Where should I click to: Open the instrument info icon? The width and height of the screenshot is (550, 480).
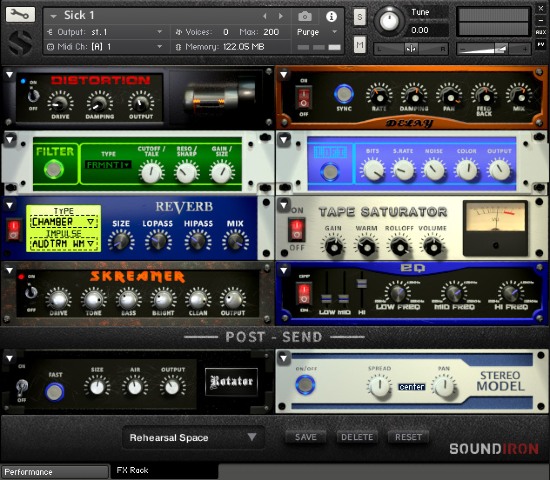click(x=331, y=16)
